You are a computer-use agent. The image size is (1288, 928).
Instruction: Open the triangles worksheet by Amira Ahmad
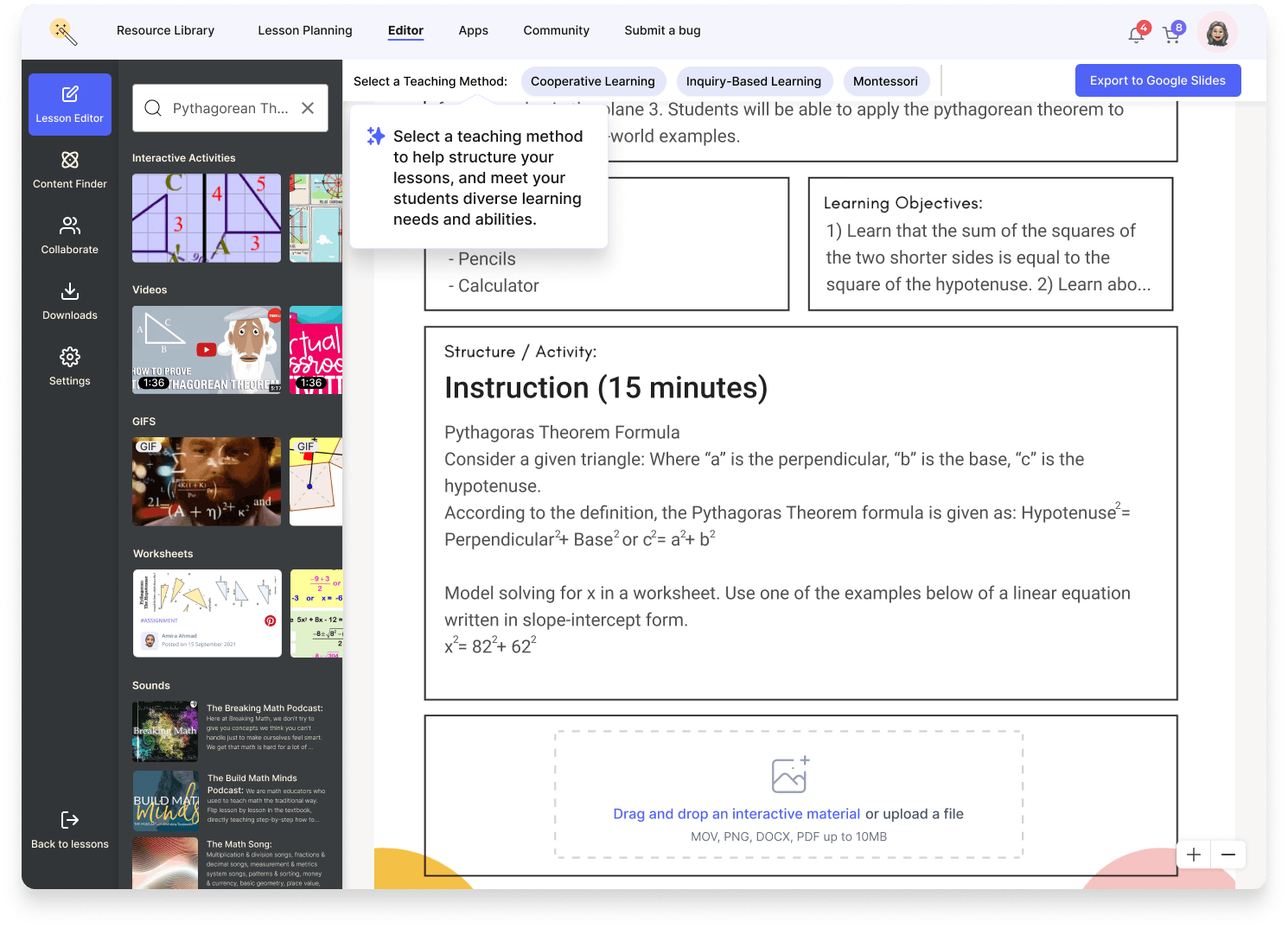click(x=207, y=613)
